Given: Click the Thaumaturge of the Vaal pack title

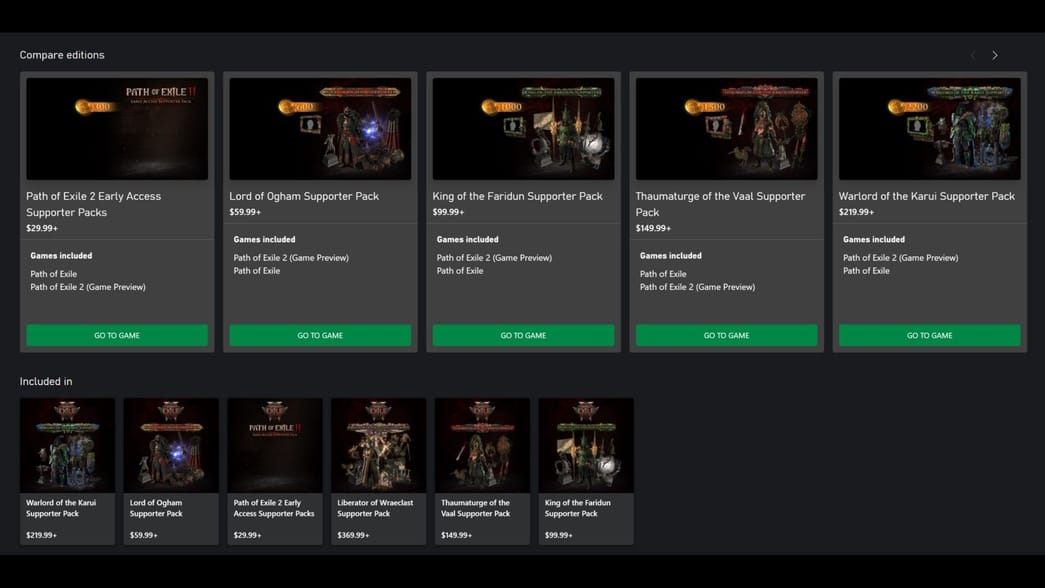Looking at the screenshot, I should [721, 204].
